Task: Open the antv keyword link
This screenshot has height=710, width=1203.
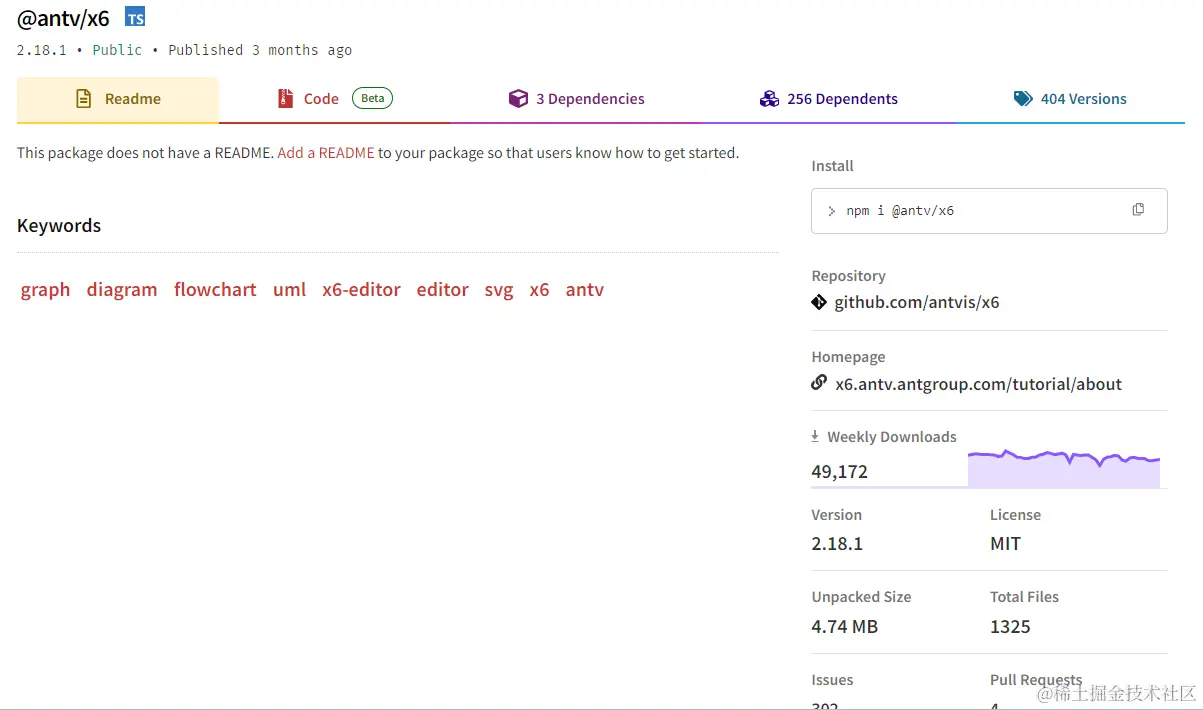Action: coord(585,290)
